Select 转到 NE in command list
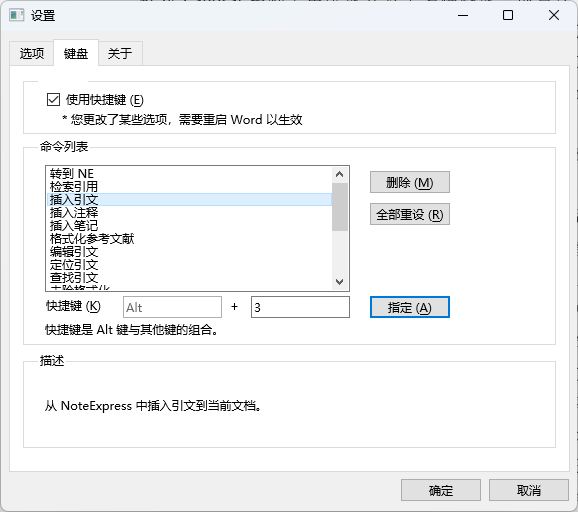 pyautogui.click(x=189, y=174)
